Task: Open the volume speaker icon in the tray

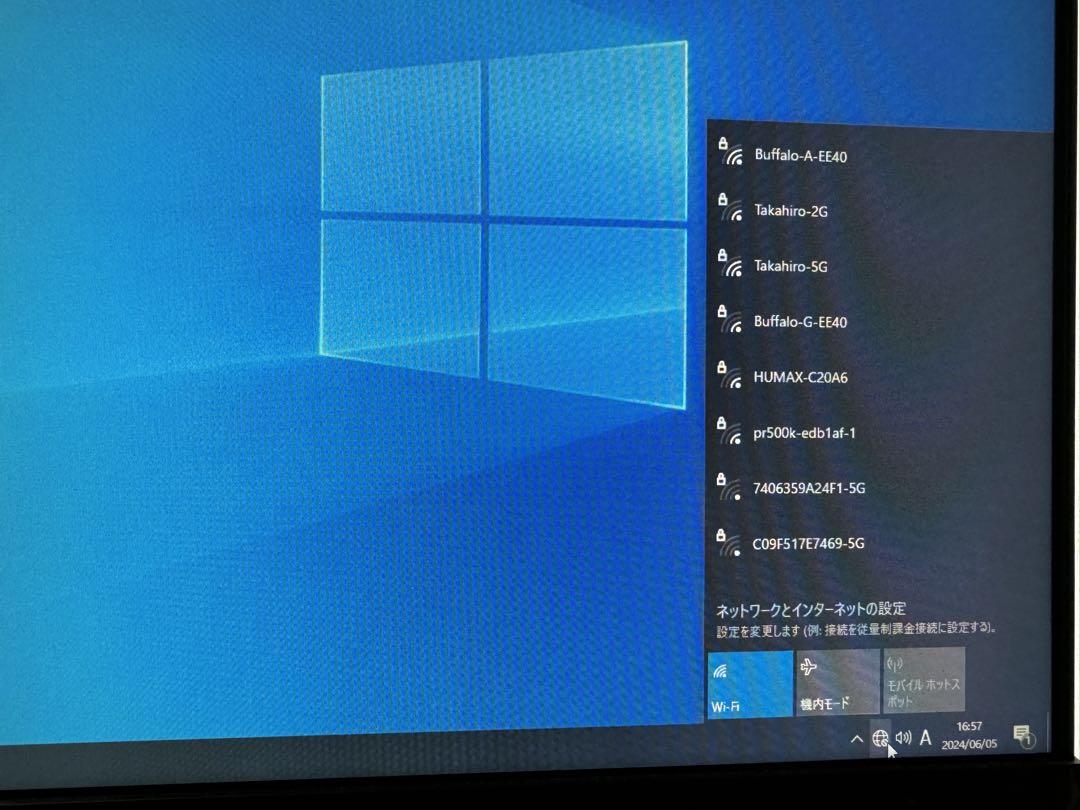Action: [x=903, y=738]
